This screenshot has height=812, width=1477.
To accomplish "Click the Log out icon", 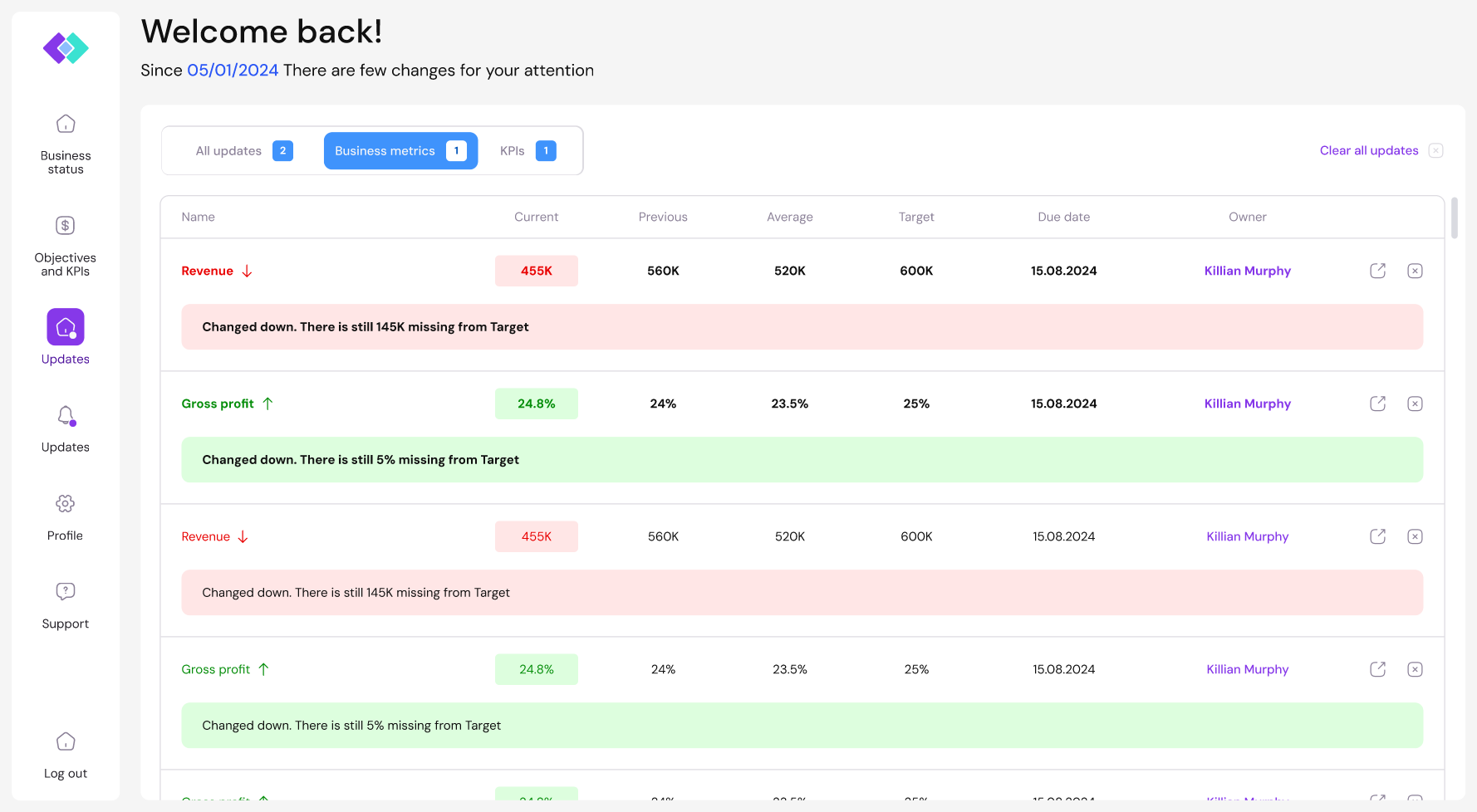I will point(66,741).
